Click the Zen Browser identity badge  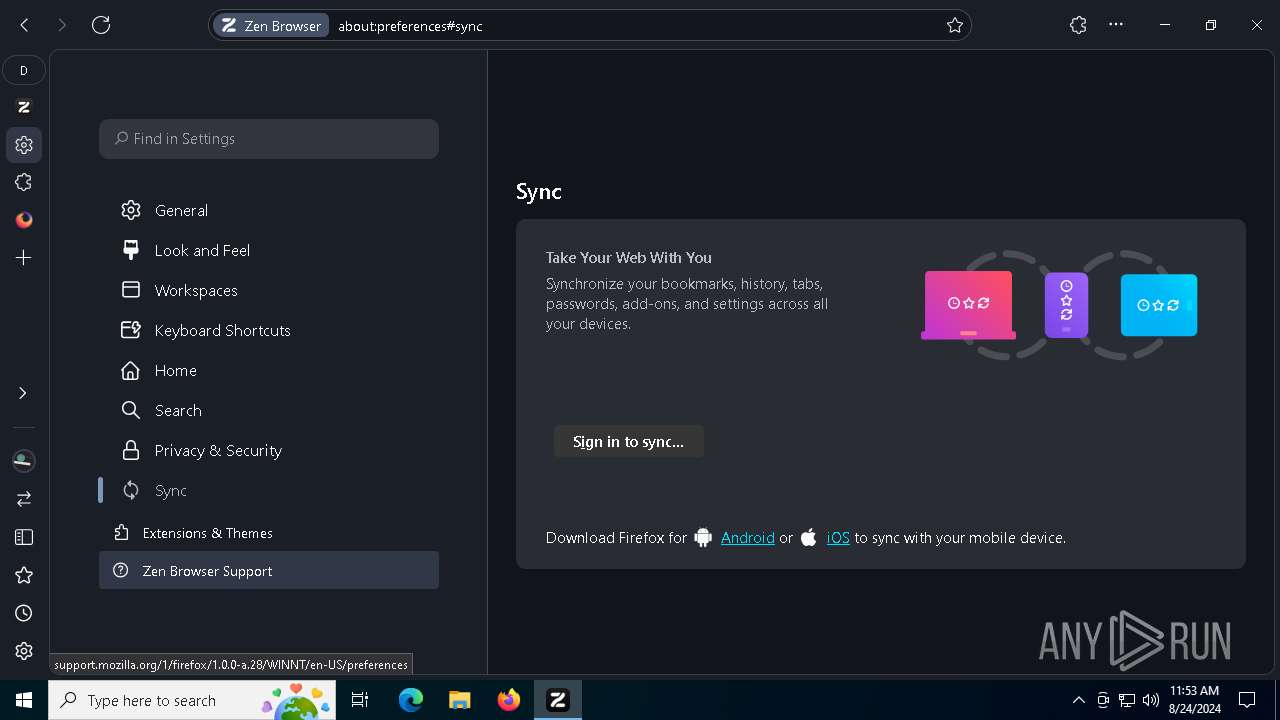pos(271,26)
